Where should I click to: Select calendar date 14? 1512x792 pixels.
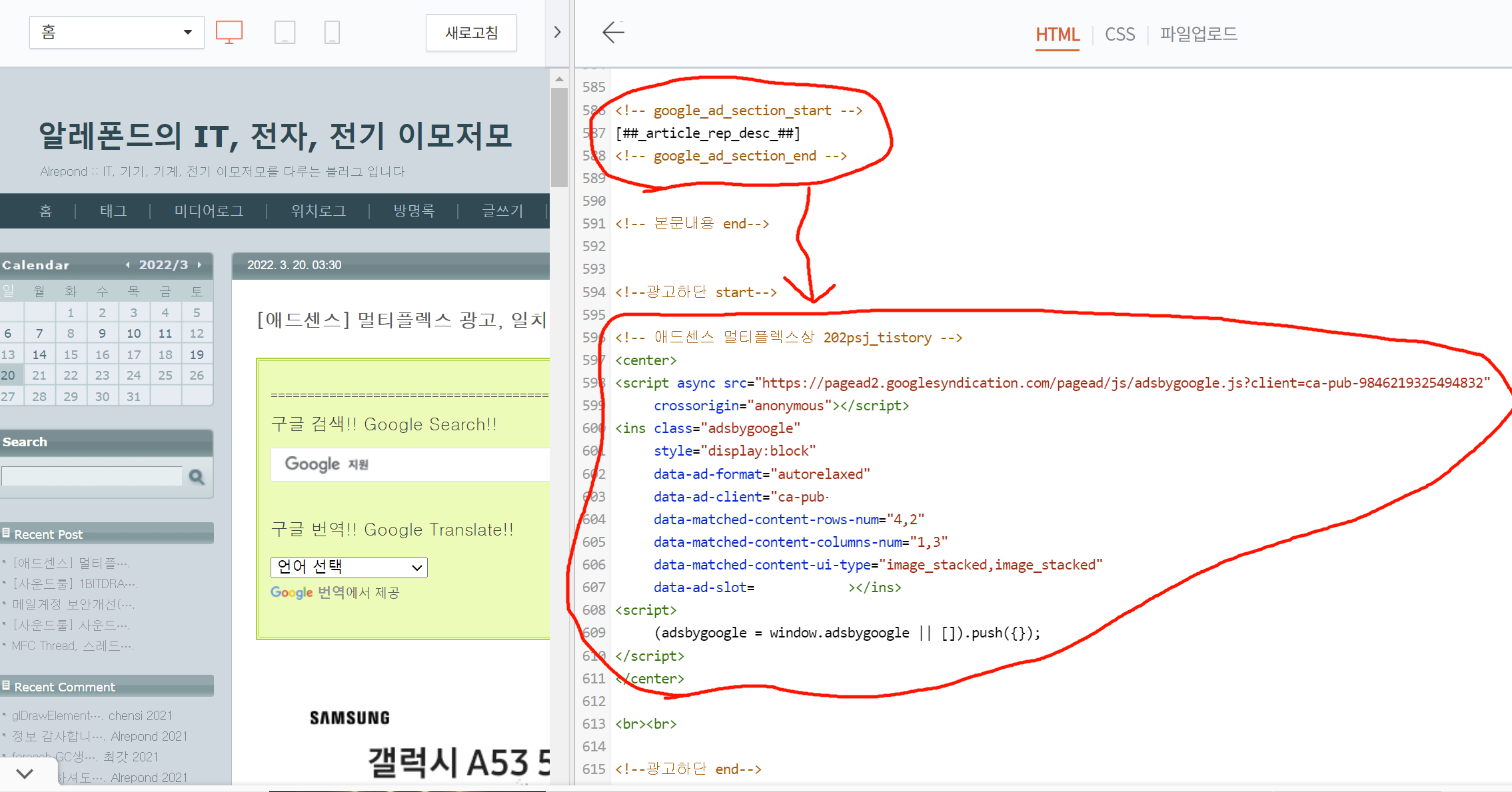pyautogui.click(x=39, y=354)
